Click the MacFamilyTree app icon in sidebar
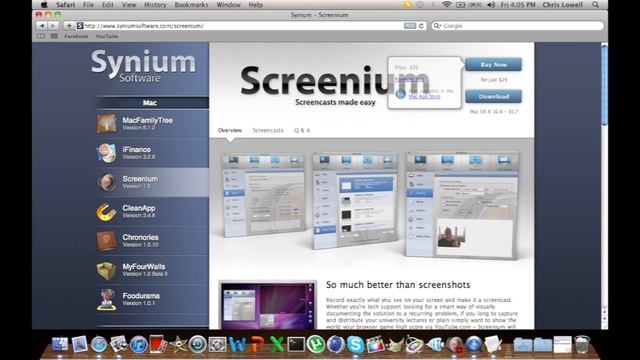 click(107, 123)
